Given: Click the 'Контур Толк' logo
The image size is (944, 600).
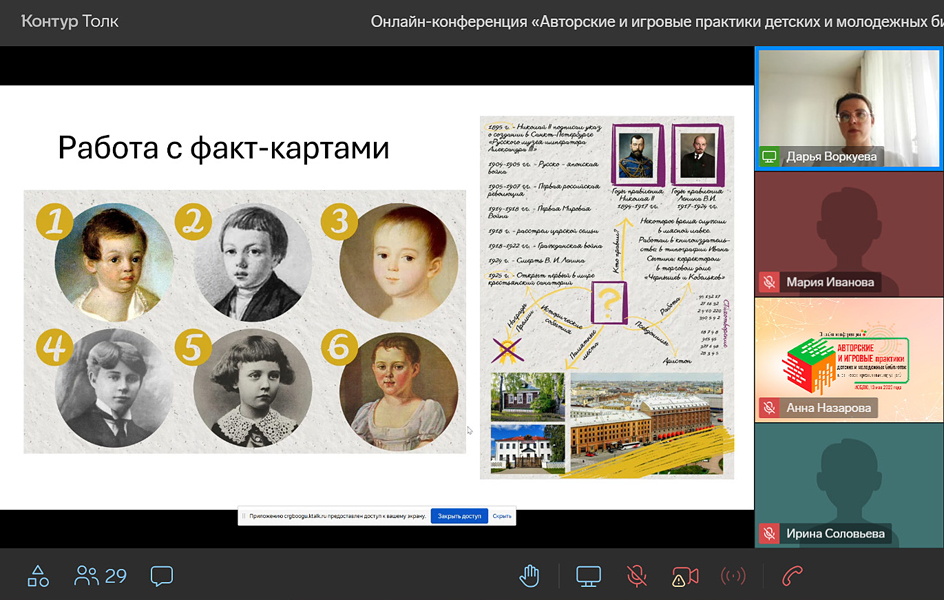Looking at the screenshot, I should click(70, 21).
